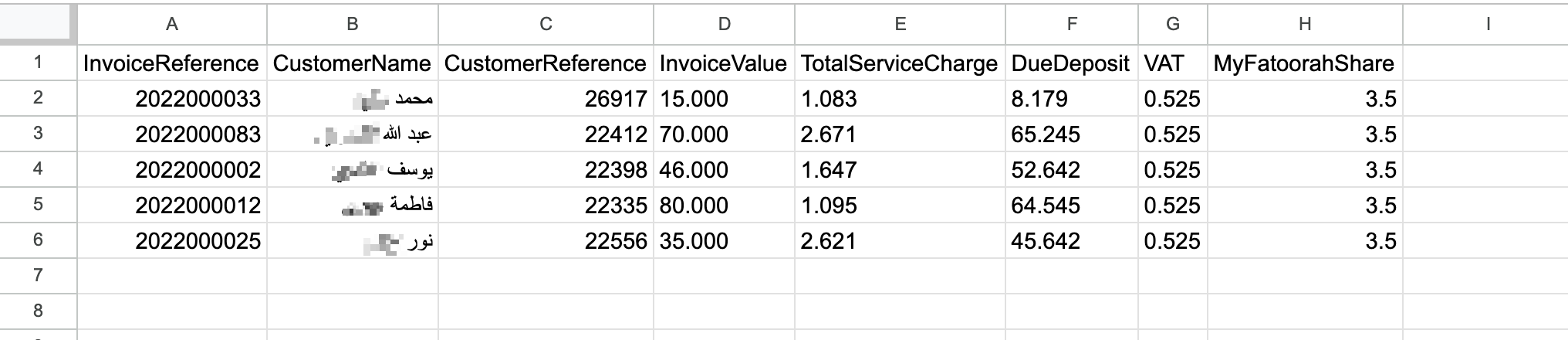The height and width of the screenshot is (340, 1568).
Task: Click the VAT header cell
Action: pyautogui.click(x=1173, y=63)
